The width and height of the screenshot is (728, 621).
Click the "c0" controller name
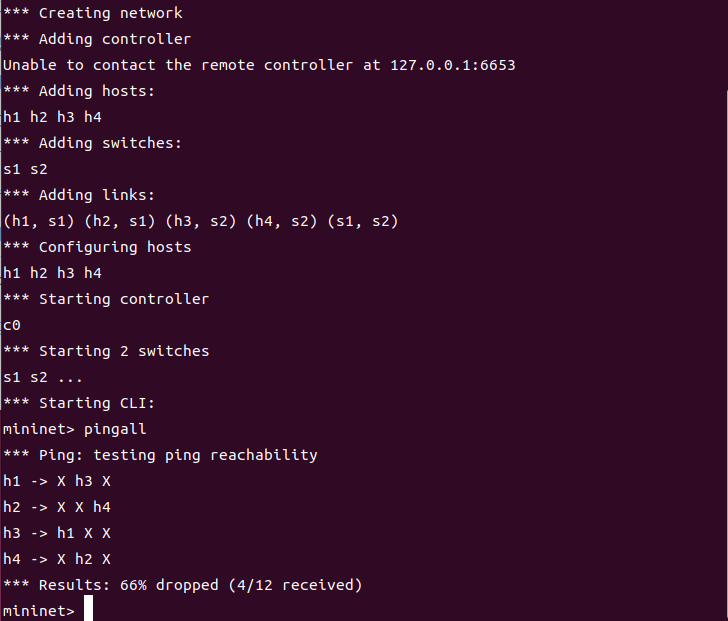pos(12,325)
